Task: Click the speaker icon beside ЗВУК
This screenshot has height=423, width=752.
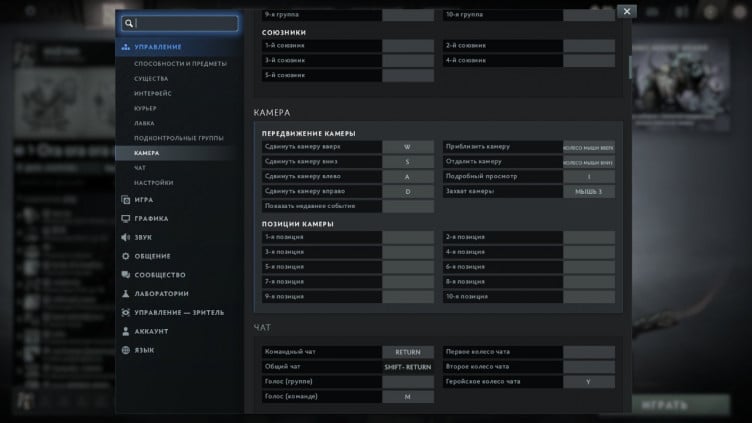Action: pyautogui.click(x=125, y=238)
